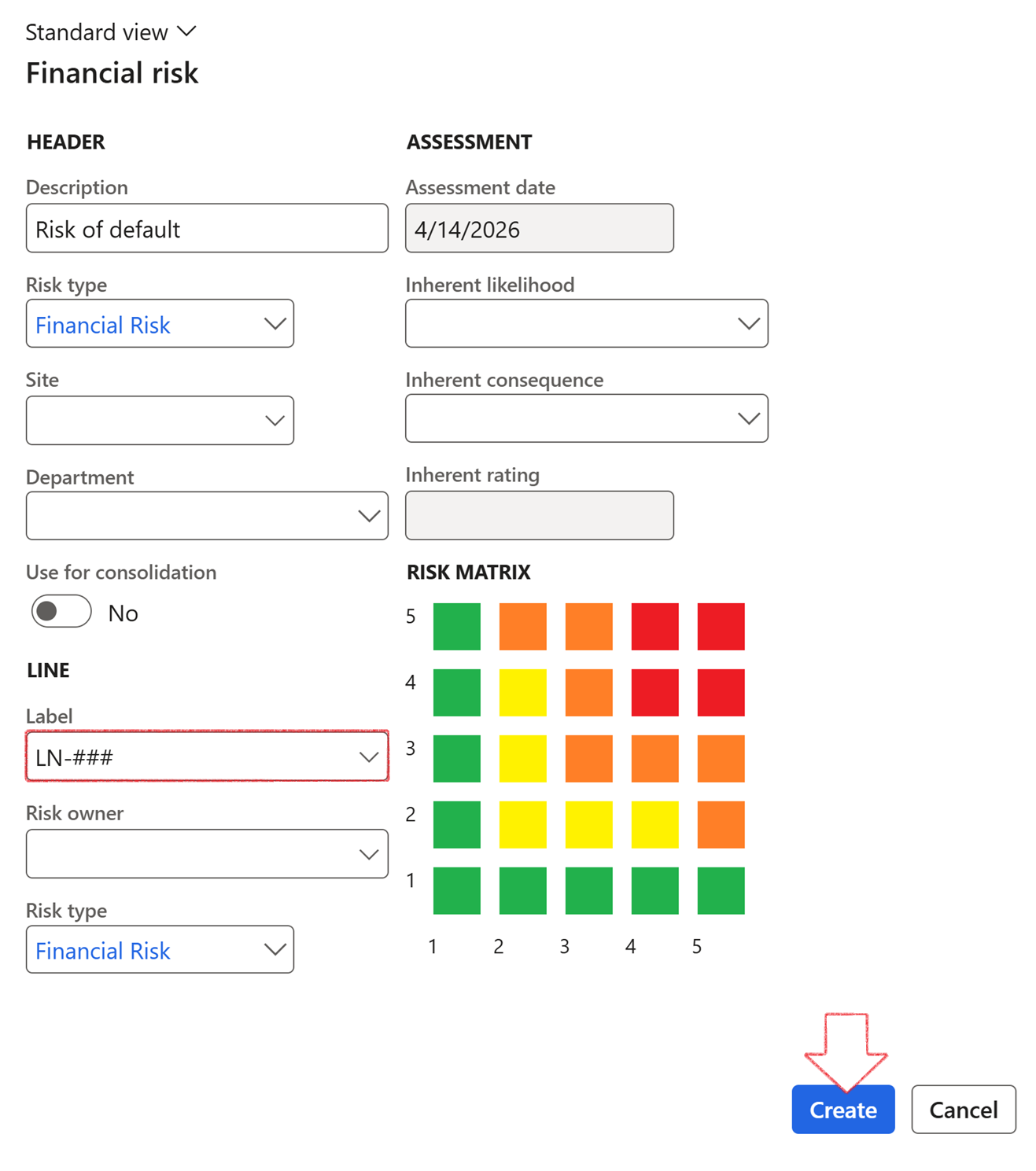Click the Inherent rating field
The height and width of the screenshot is (1171, 1036).
tap(539, 516)
